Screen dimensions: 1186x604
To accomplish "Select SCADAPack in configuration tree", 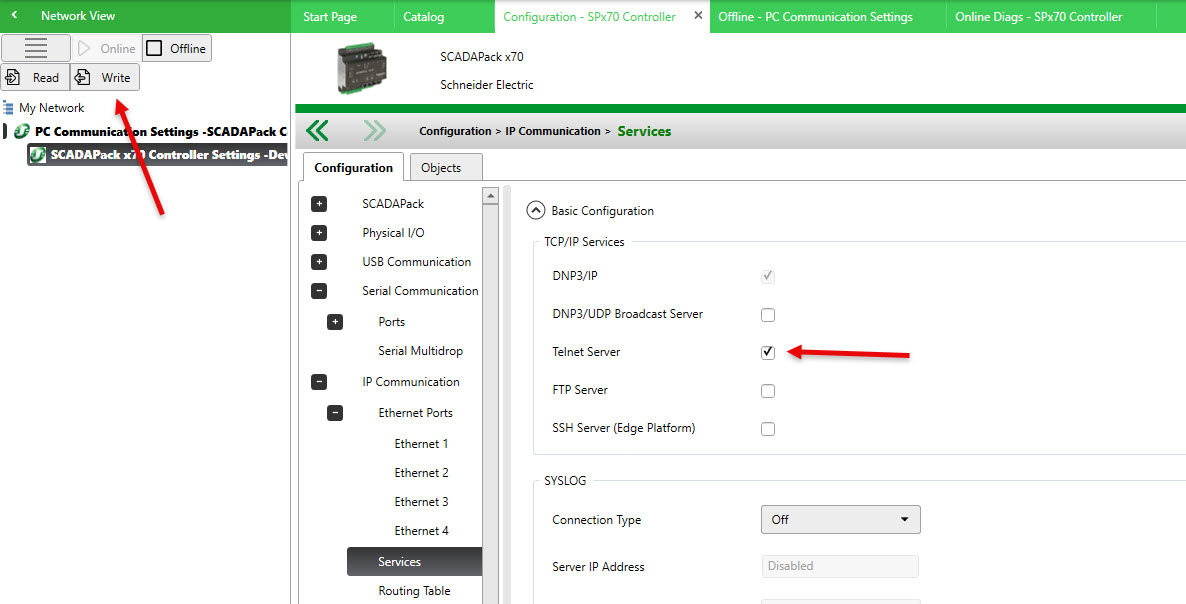I will tap(393, 203).
